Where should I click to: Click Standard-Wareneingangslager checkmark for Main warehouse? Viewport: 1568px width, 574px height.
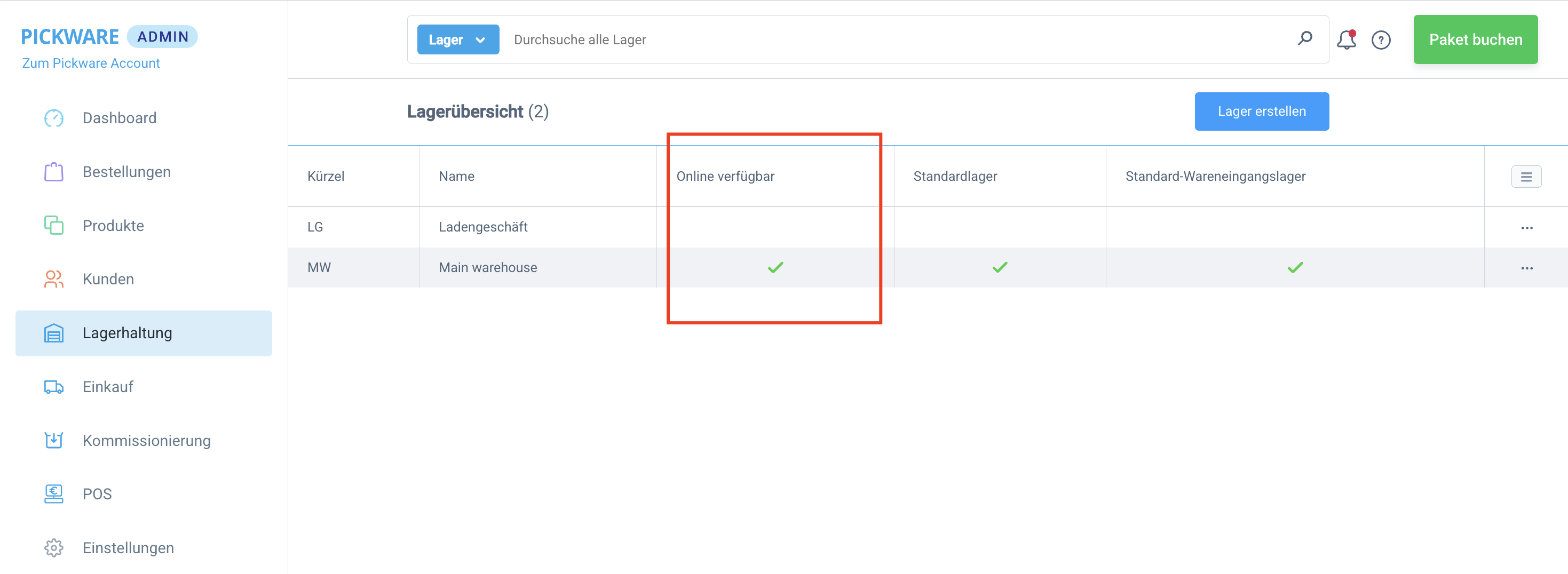pyautogui.click(x=1295, y=267)
